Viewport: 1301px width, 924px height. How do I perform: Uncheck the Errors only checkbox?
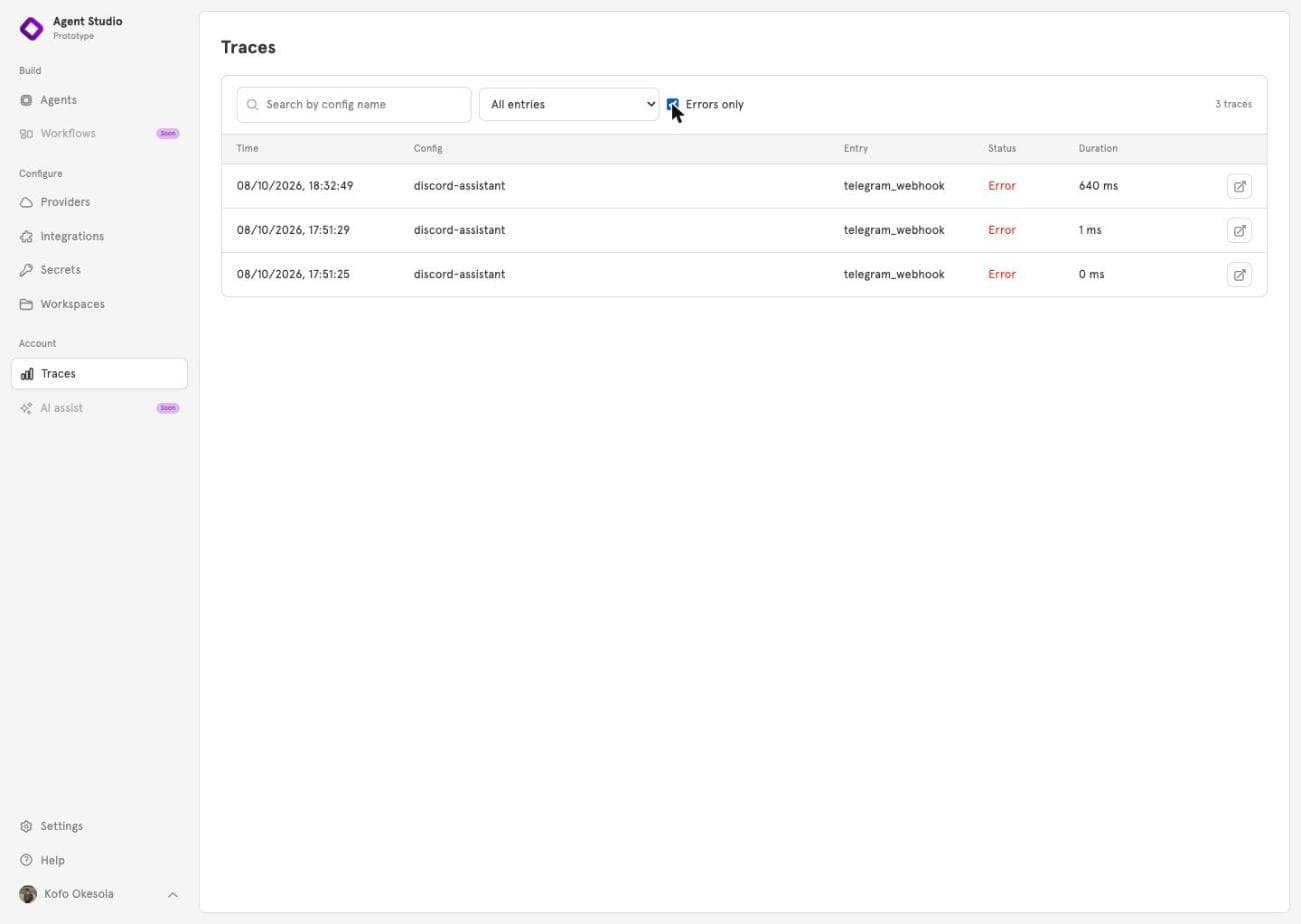[x=673, y=104]
